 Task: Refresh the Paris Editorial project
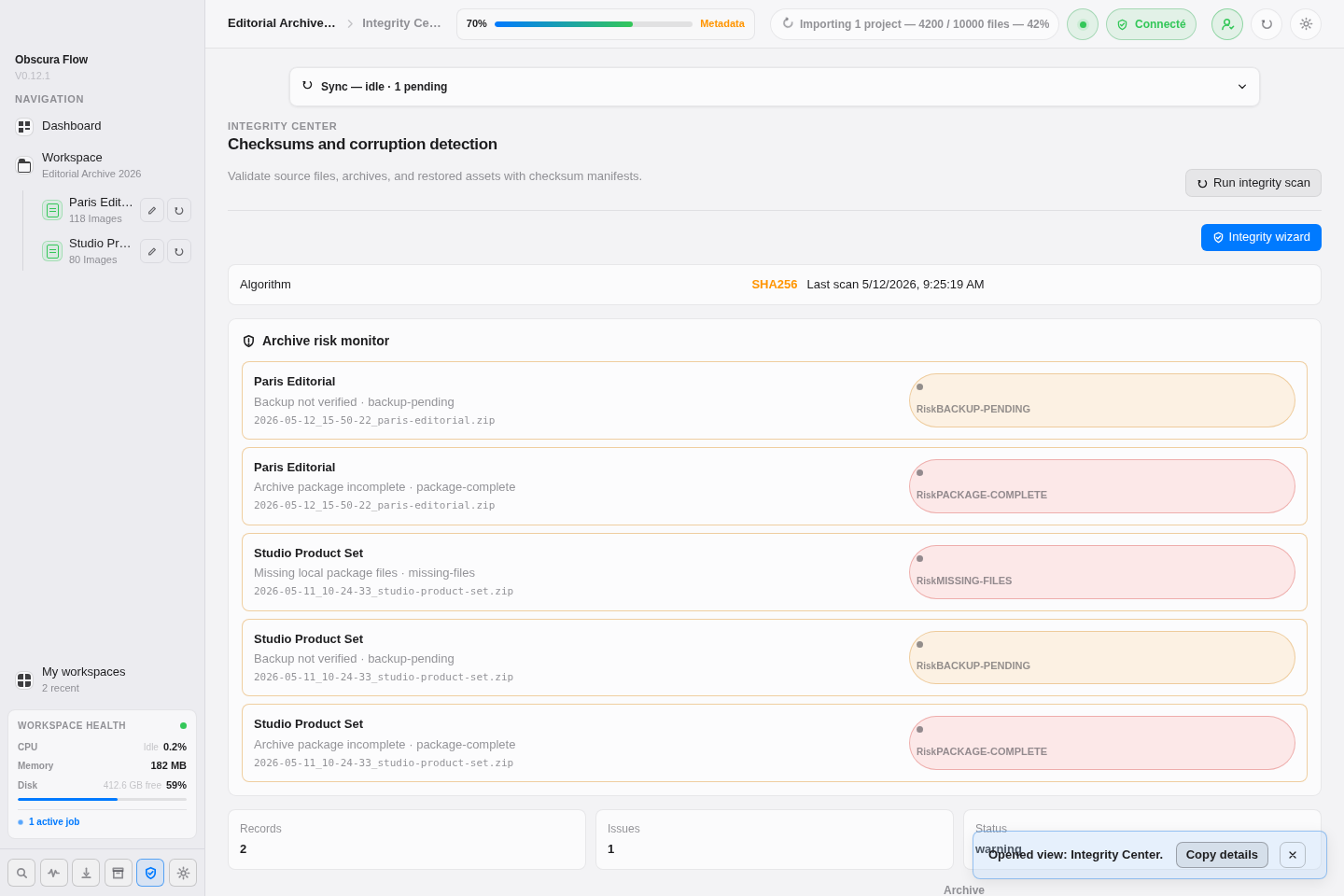pyautogui.click(x=179, y=210)
